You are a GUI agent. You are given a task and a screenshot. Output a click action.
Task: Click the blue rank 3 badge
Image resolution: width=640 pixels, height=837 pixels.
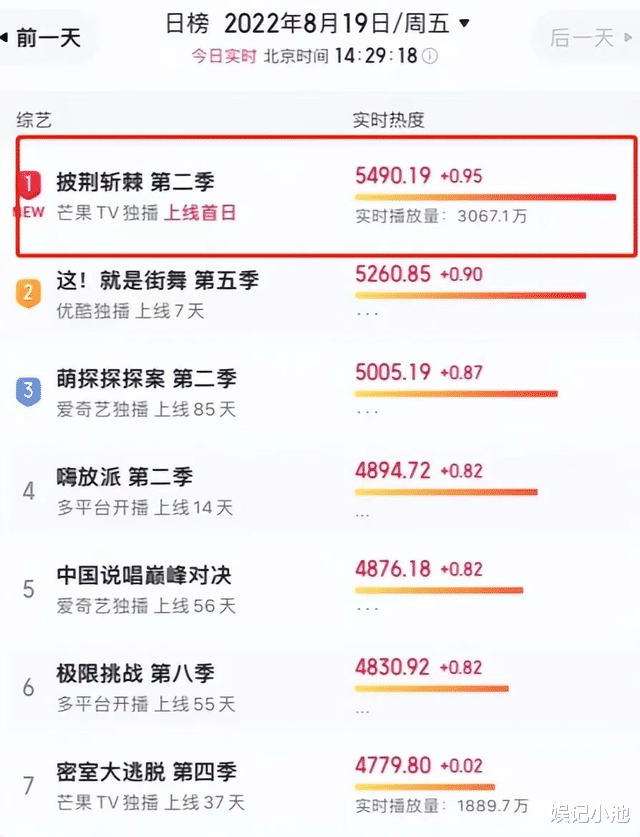pos(28,391)
